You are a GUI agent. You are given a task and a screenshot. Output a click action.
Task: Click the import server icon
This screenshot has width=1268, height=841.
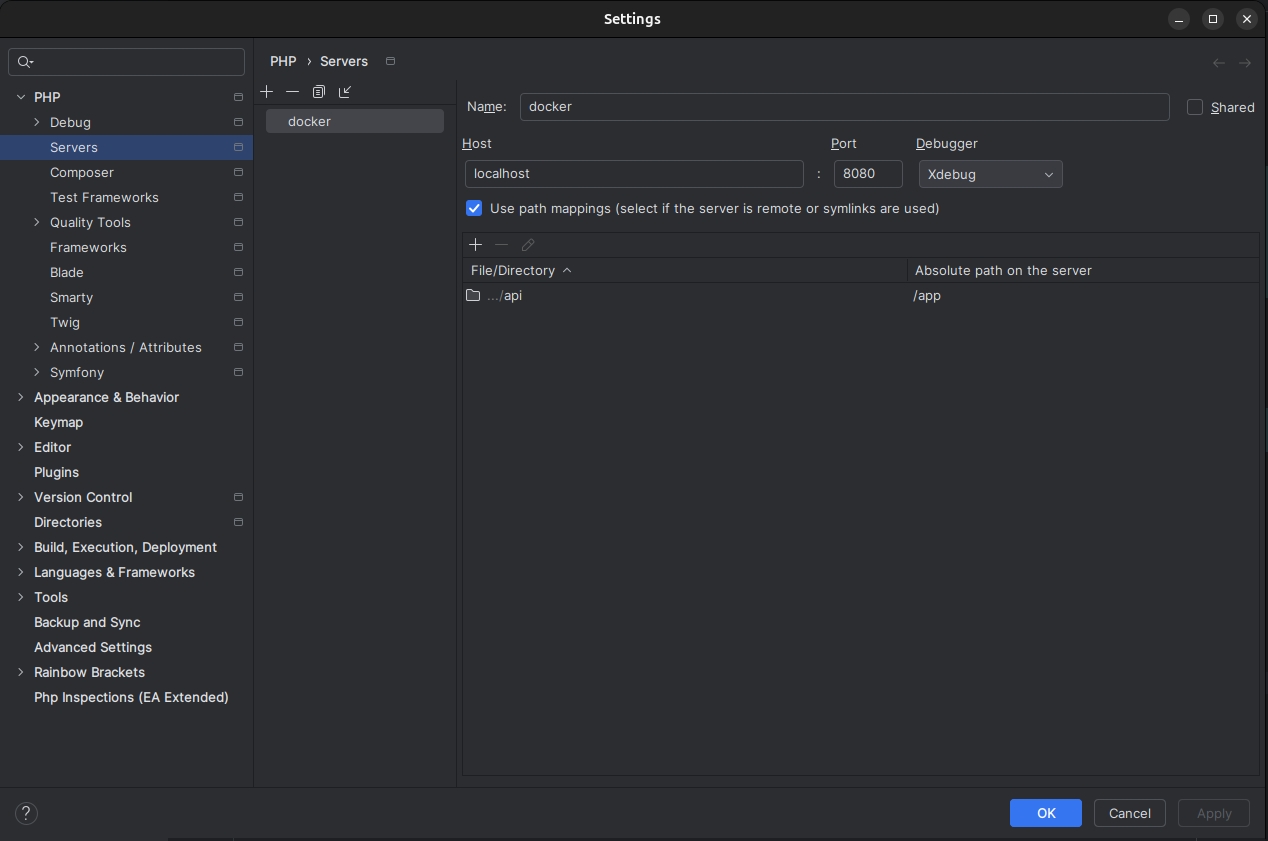pos(345,92)
